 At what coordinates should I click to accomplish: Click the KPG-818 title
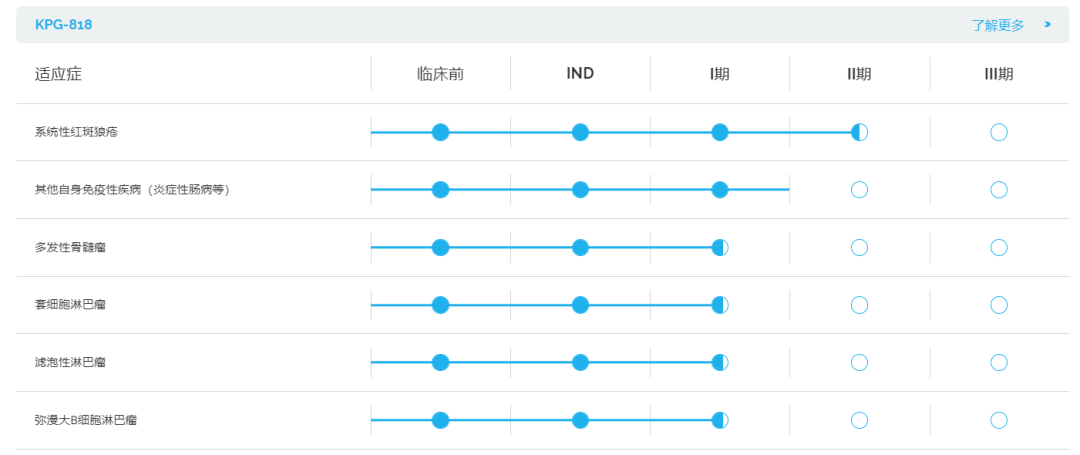click(63, 25)
